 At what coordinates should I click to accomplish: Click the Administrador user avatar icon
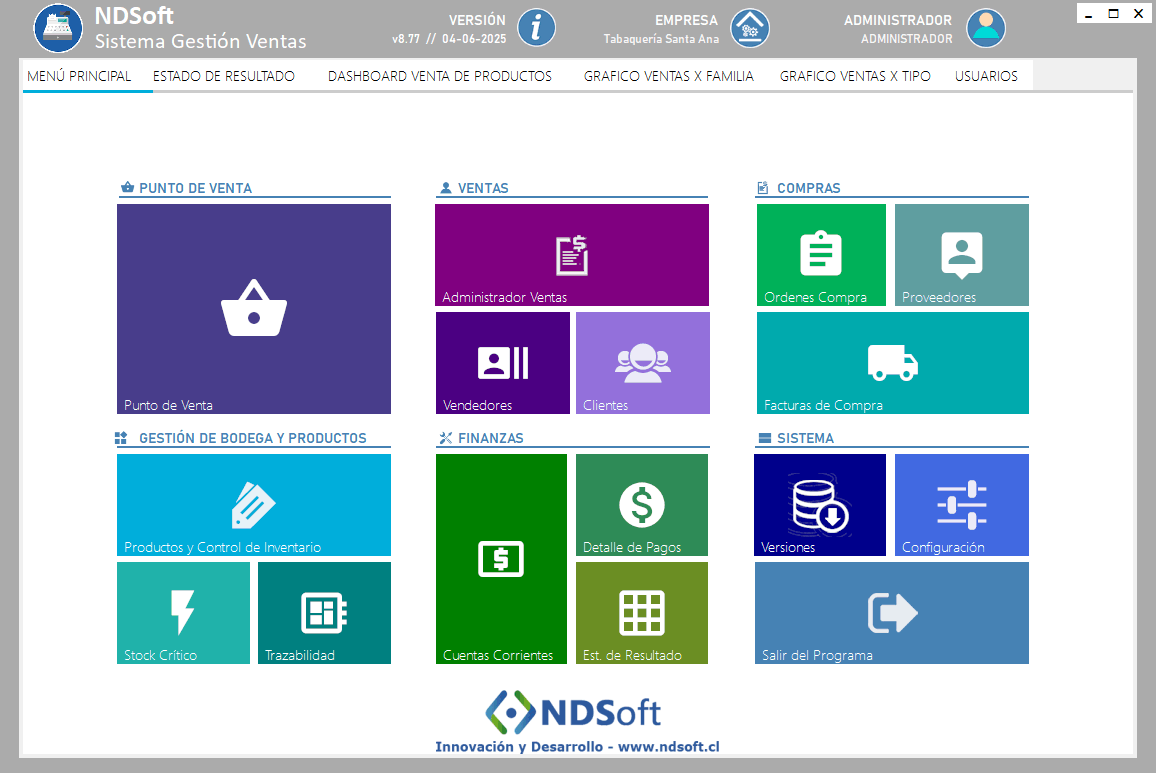(x=986, y=28)
